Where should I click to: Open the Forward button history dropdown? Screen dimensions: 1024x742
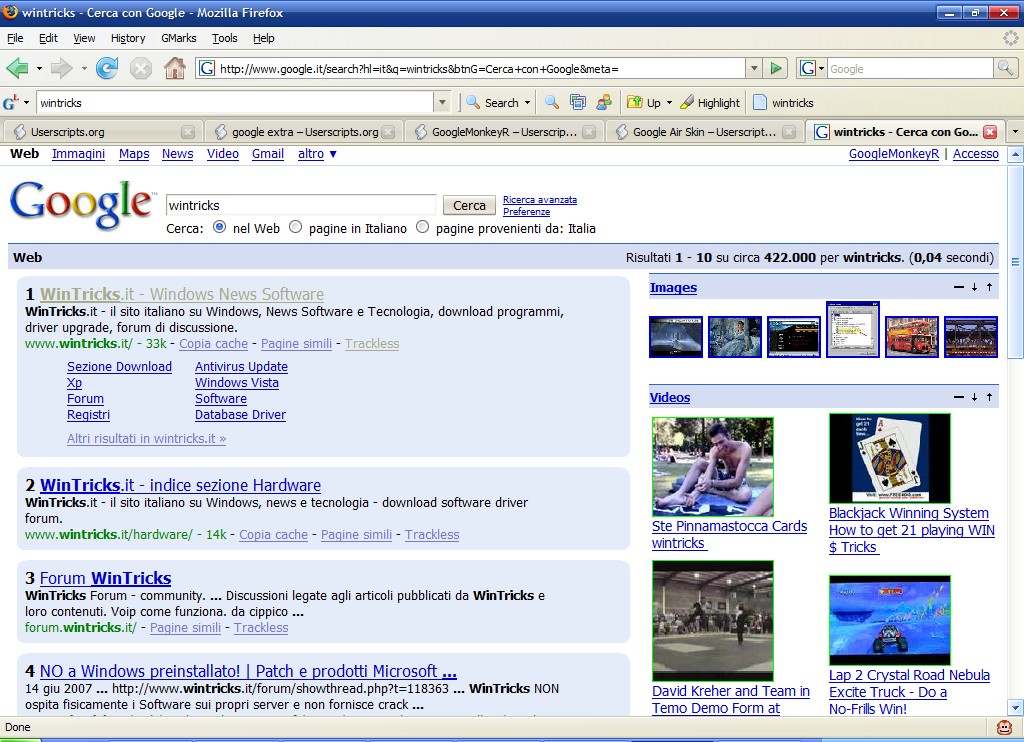point(84,68)
